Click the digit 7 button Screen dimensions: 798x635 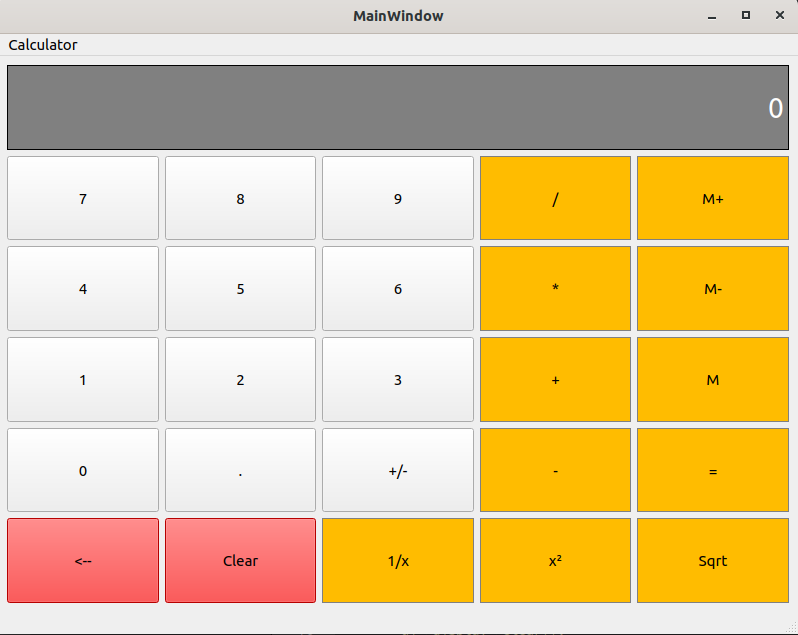(83, 198)
